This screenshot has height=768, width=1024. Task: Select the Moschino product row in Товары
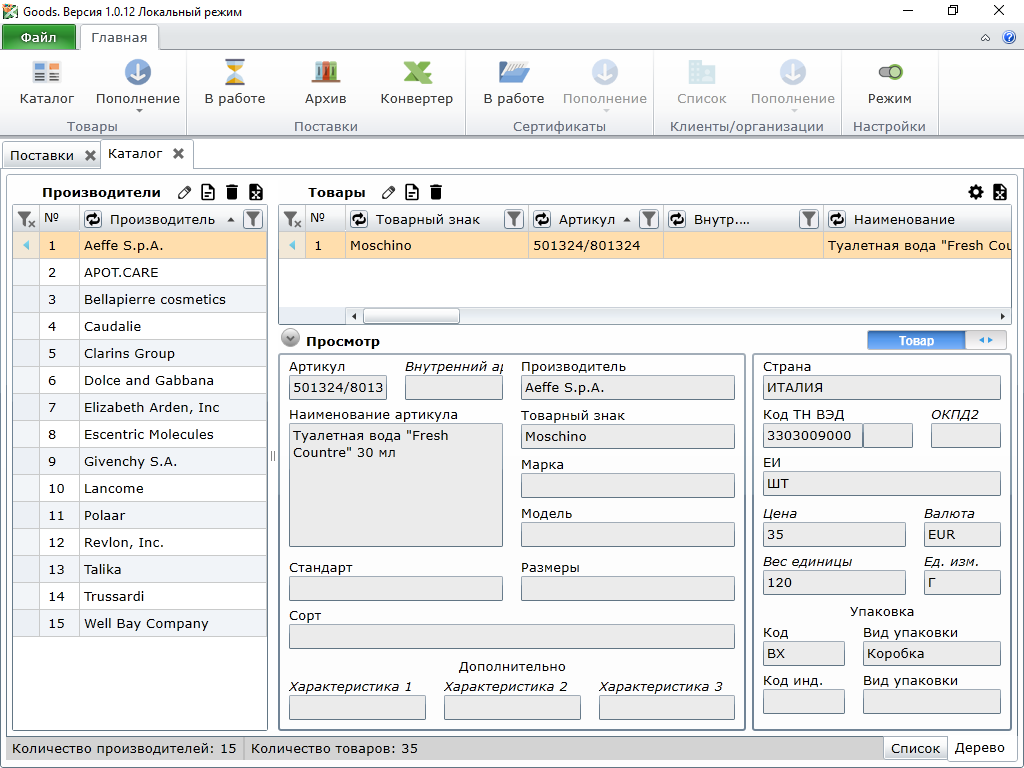[x=645, y=246]
